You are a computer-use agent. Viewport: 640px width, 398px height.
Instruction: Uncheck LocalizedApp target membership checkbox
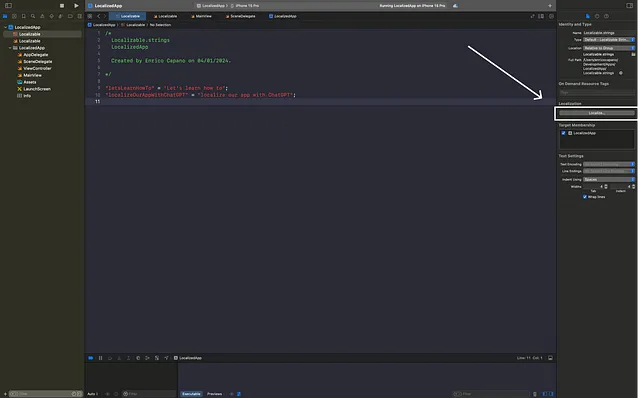click(563, 133)
